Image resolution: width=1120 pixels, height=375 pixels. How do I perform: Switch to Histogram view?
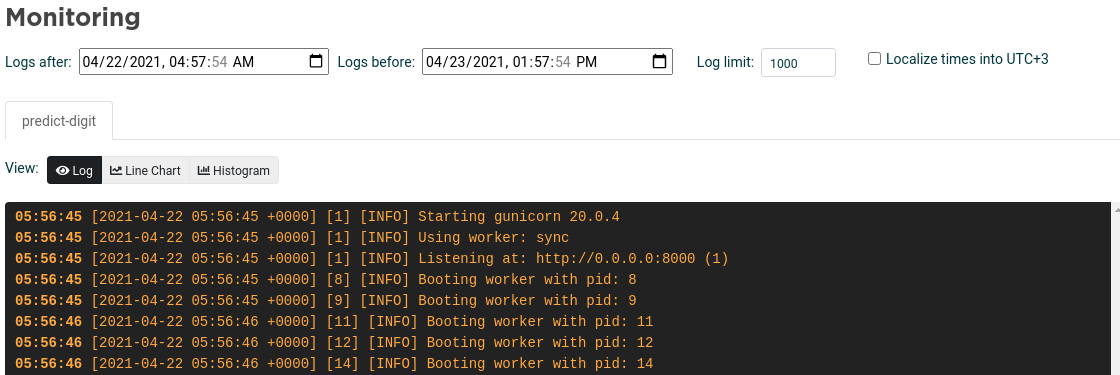coord(234,170)
